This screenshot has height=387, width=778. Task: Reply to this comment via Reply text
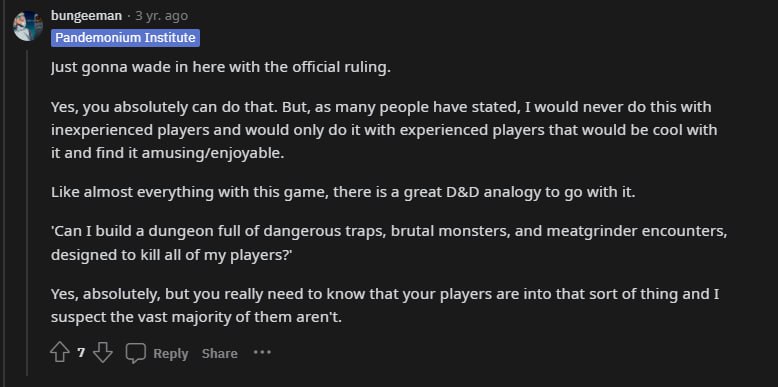pos(171,354)
